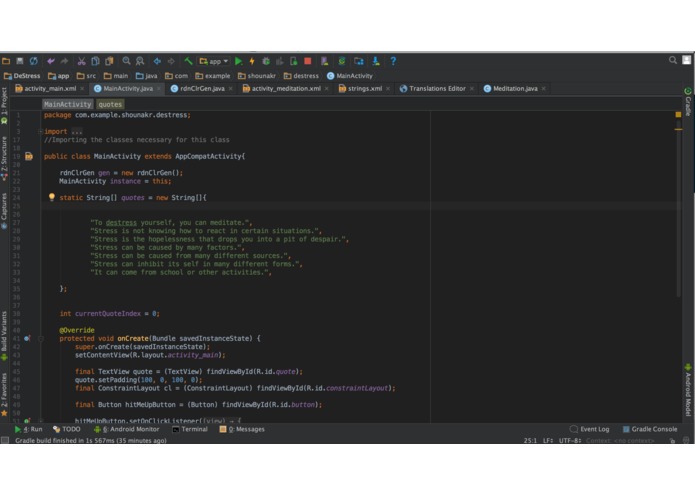Debug app with the bug icon
The width and height of the screenshot is (695, 494).
coord(266,61)
